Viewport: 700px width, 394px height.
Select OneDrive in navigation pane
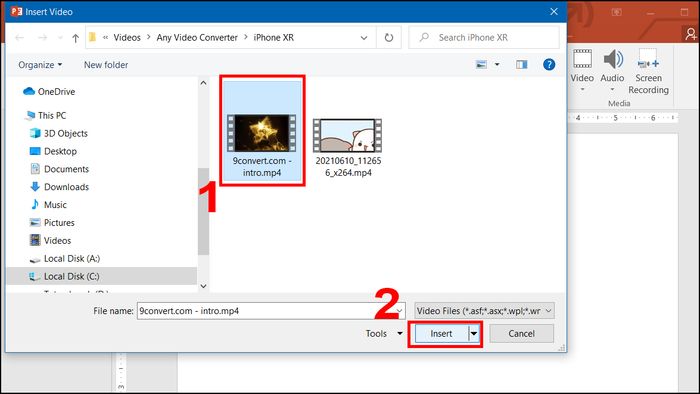[56, 91]
